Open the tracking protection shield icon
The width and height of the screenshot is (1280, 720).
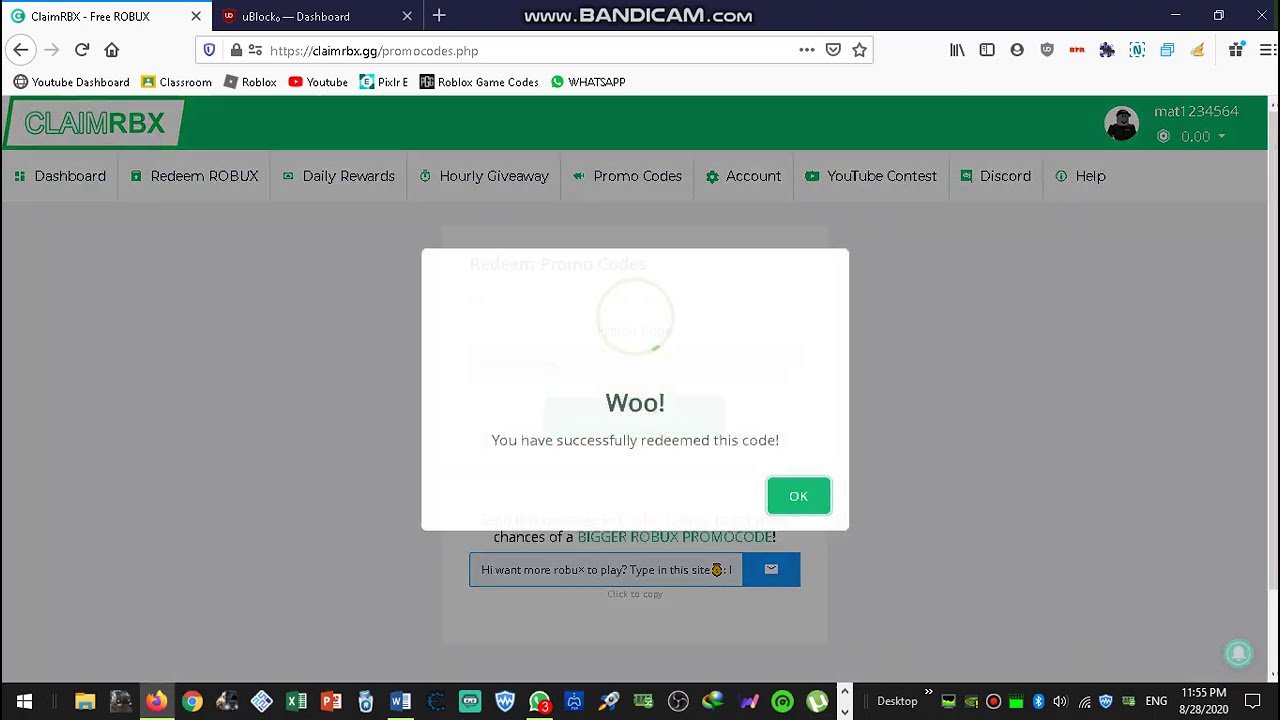point(209,50)
